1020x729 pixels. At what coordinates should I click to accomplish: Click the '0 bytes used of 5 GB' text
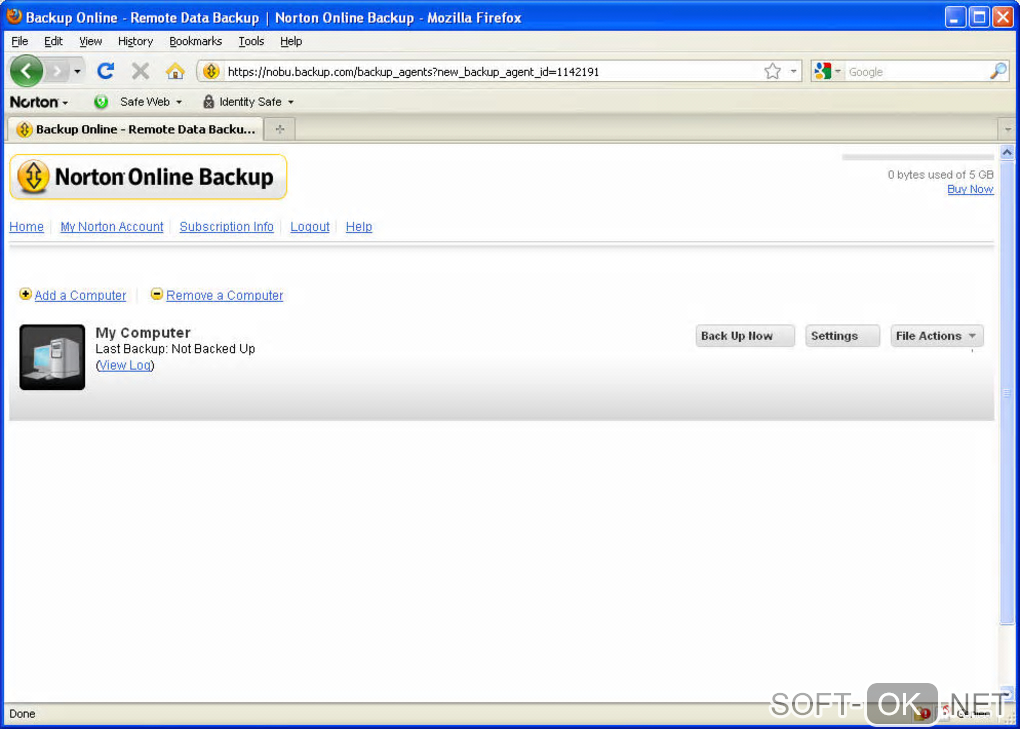940,174
